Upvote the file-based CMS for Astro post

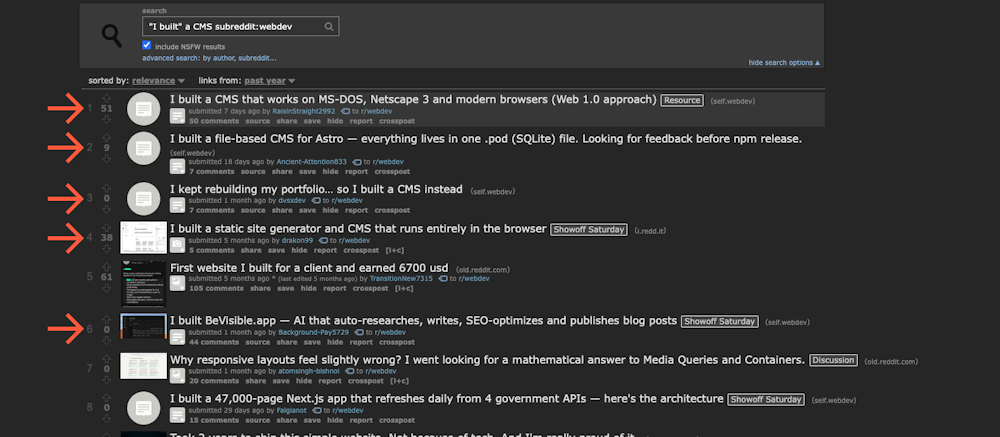tap(107, 138)
